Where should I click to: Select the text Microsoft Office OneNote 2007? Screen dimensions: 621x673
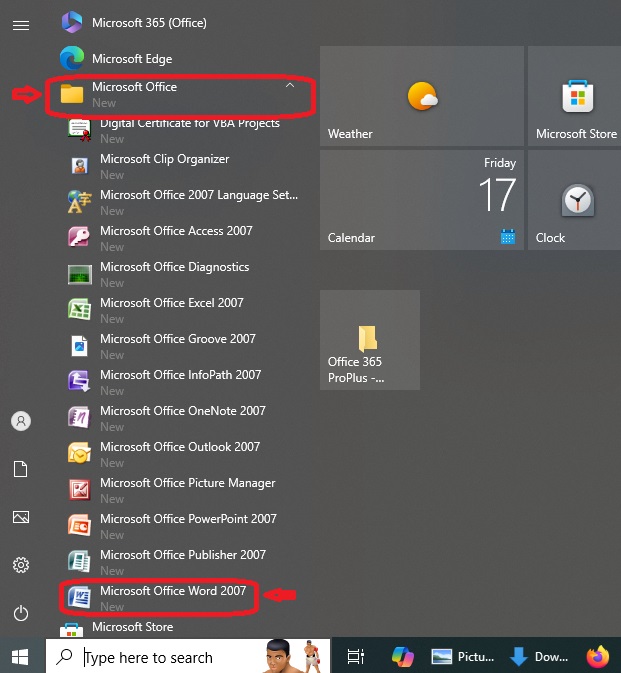(x=183, y=410)
